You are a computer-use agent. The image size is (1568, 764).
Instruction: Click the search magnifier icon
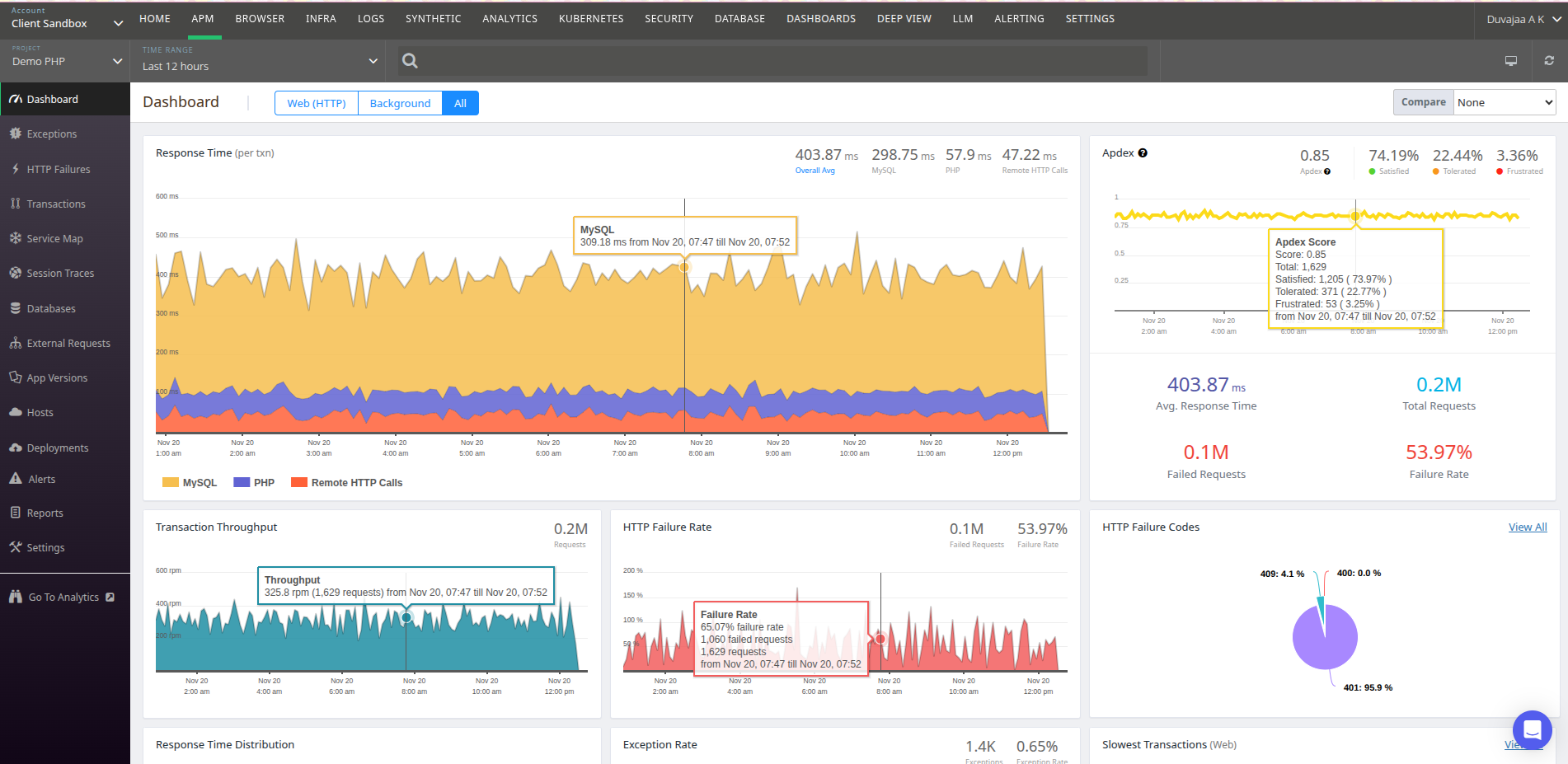(410, 60)
